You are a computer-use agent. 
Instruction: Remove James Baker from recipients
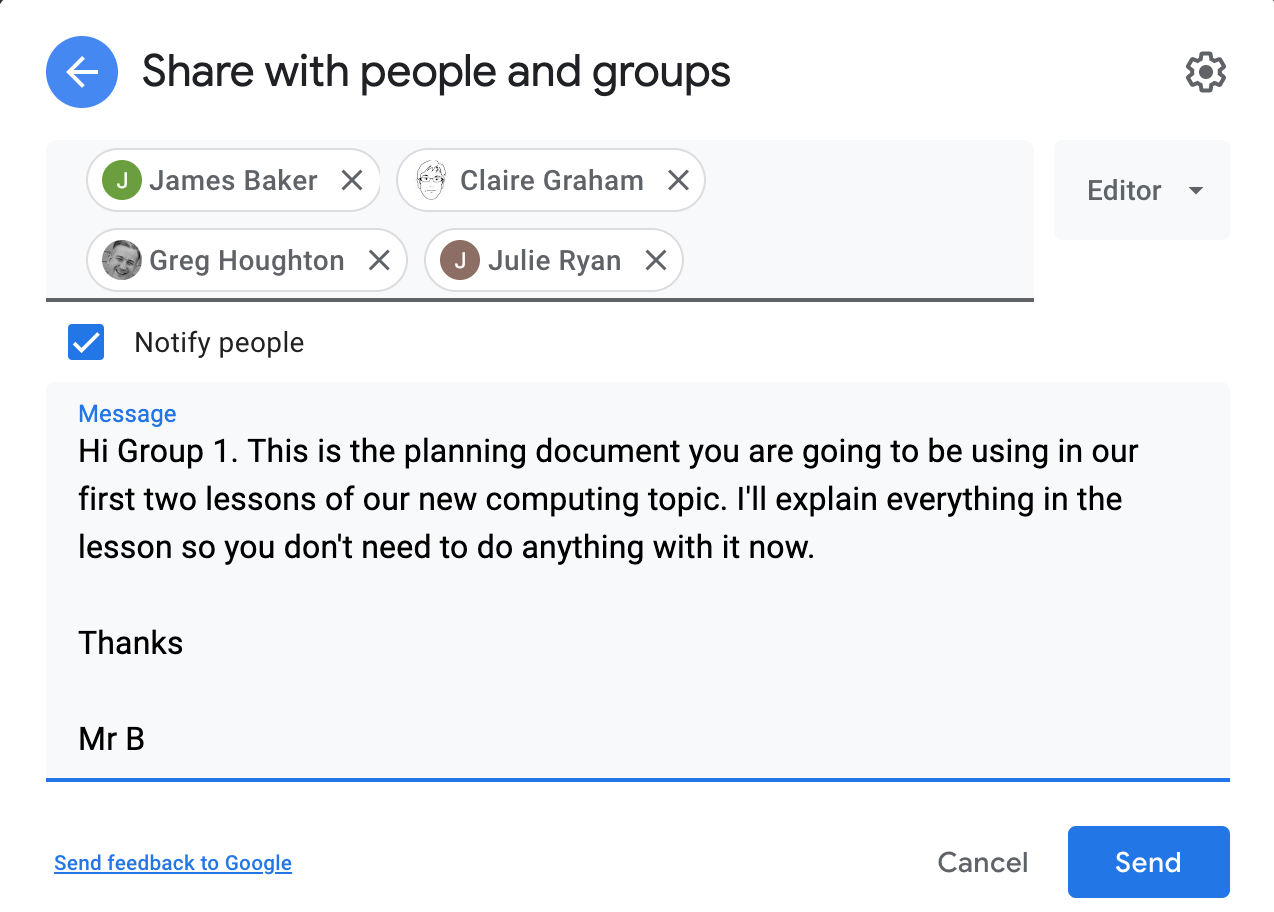(351, 180)
